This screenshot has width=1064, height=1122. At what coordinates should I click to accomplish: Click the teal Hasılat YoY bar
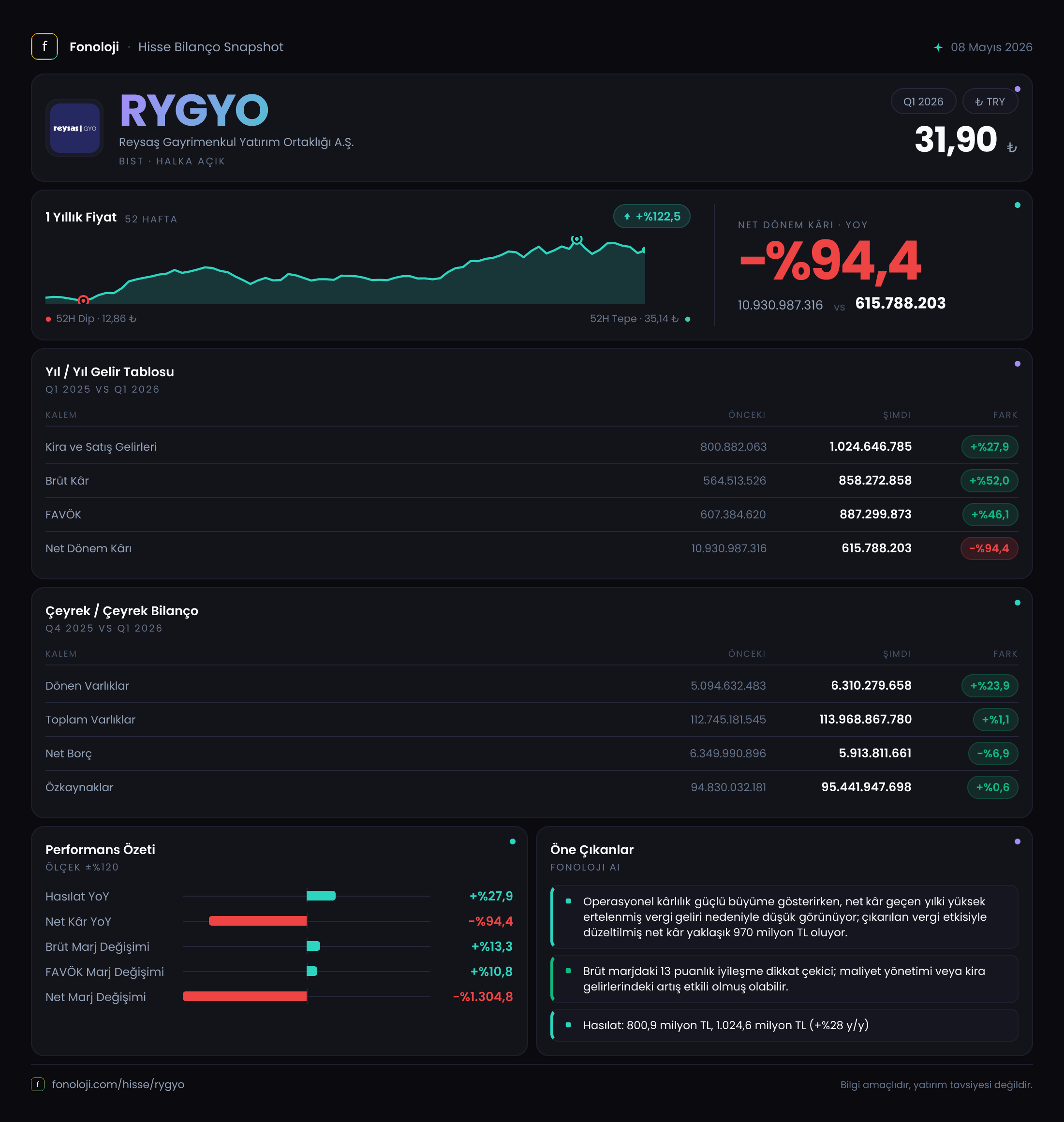click(321, 896)
